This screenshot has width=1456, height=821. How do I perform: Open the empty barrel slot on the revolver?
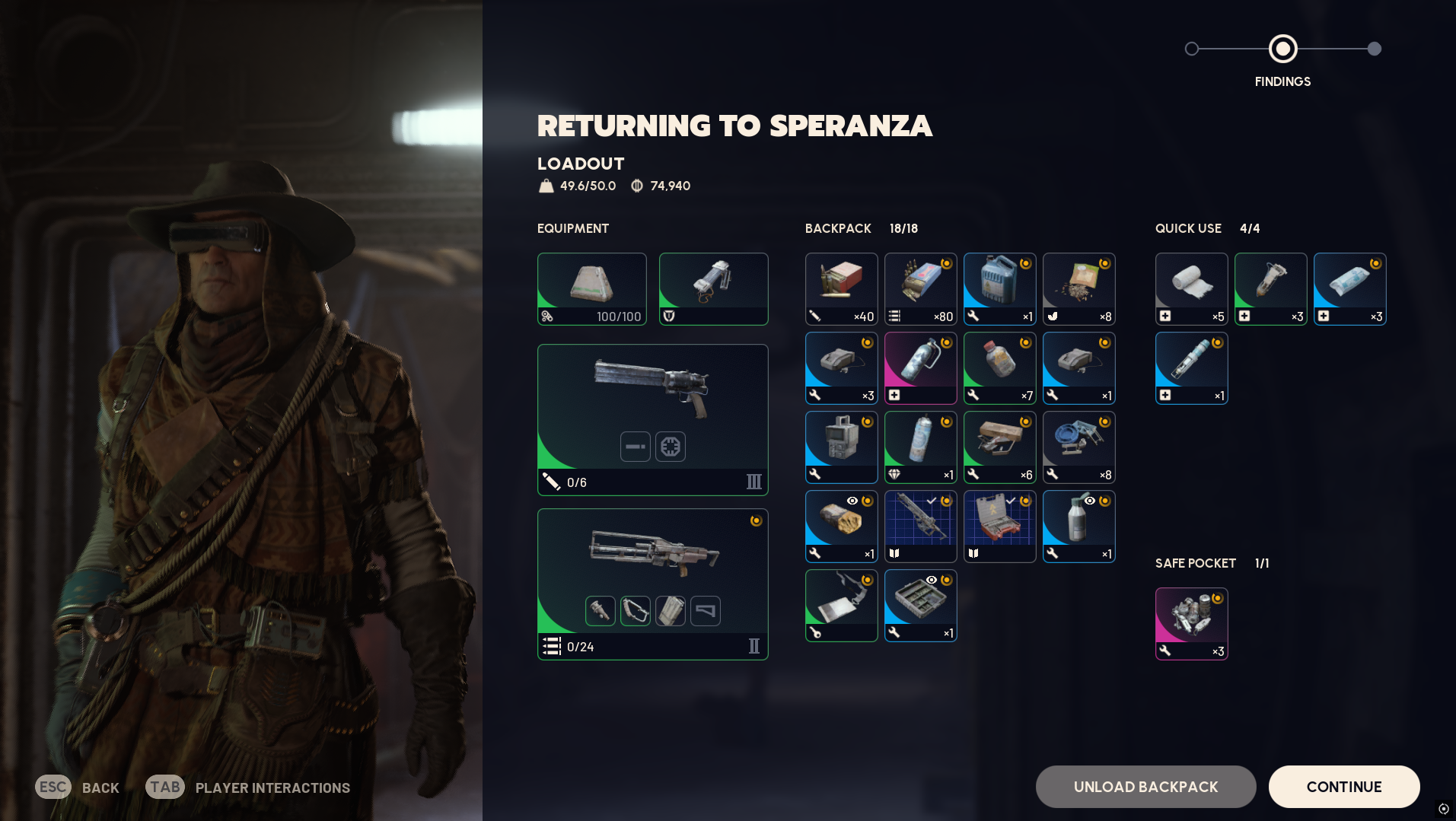point(635,447)
